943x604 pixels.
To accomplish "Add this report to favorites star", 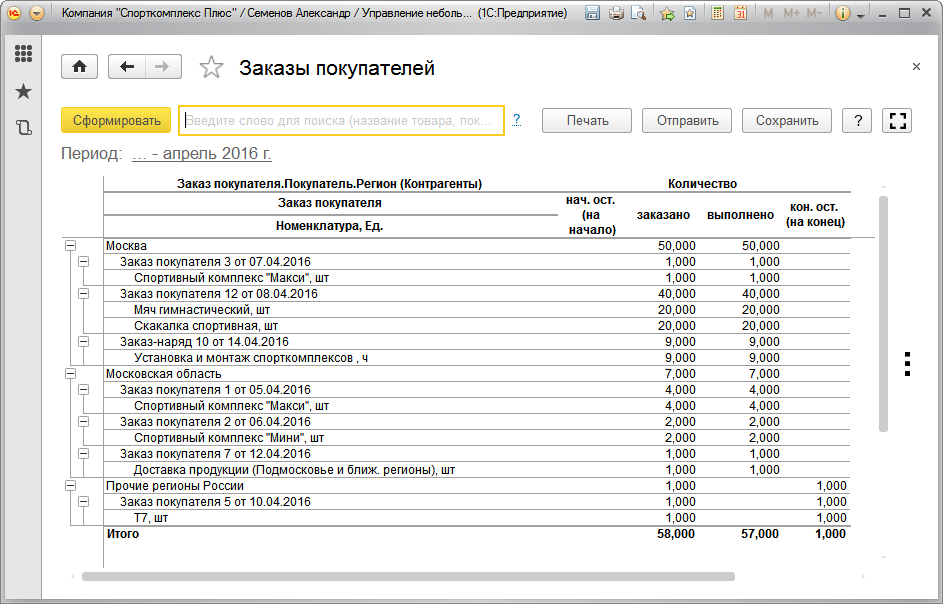I will click(211, 68).
